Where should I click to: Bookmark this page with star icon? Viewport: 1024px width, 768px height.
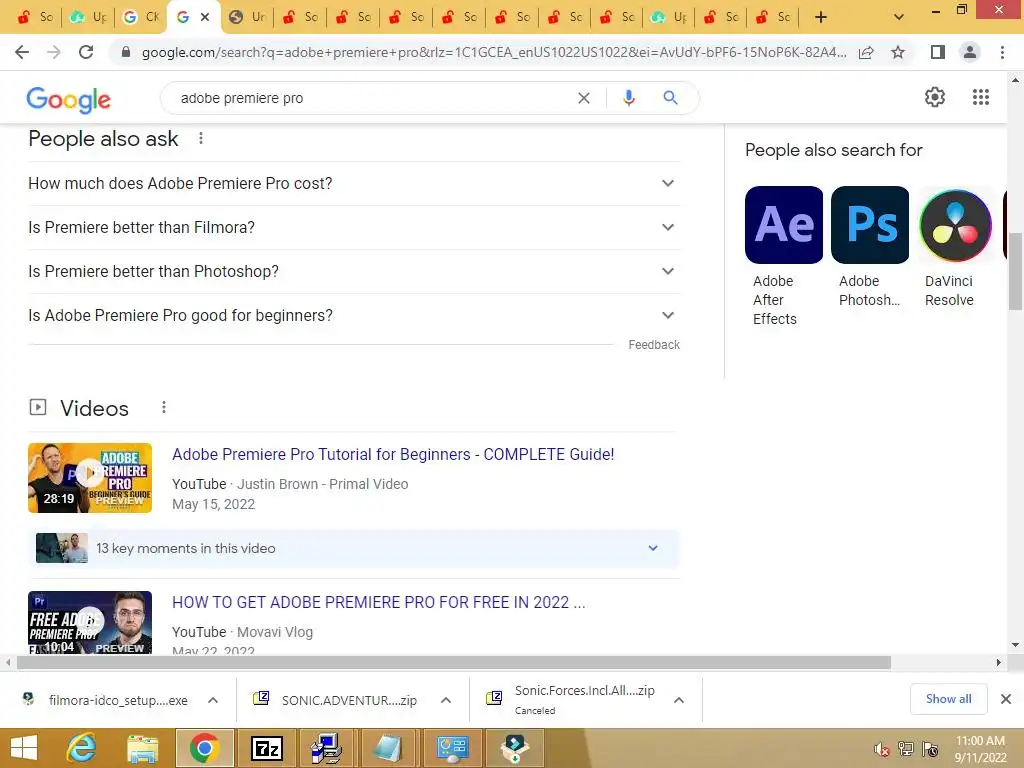tap(898, 52)
